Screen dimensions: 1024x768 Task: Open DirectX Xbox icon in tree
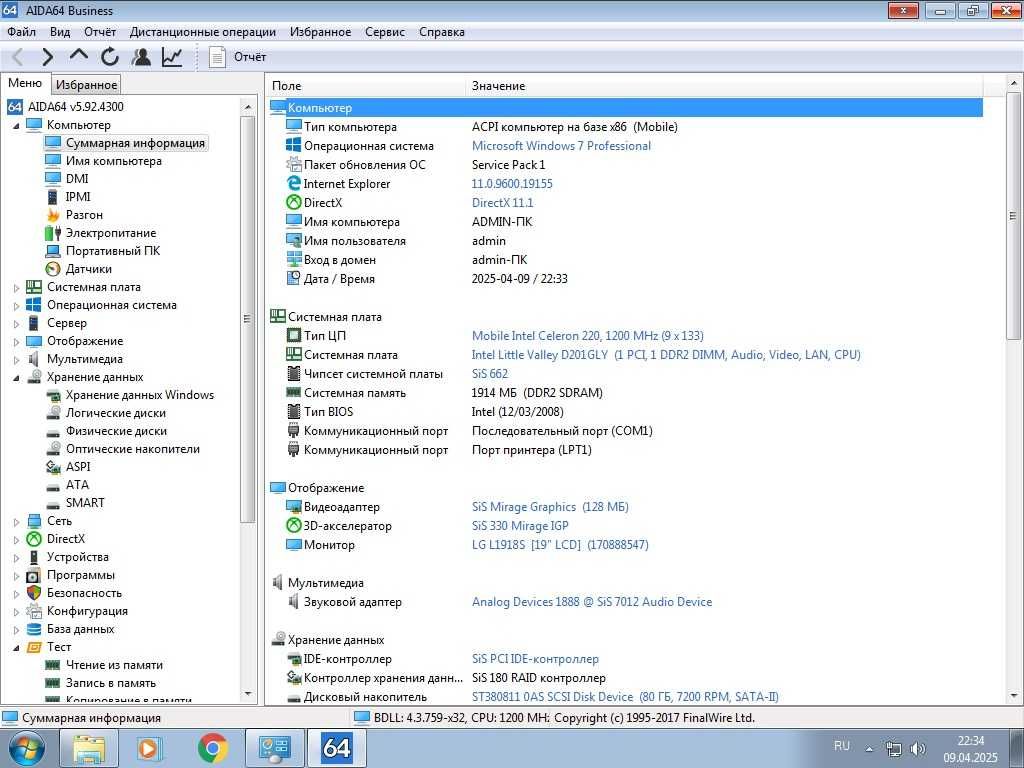point(34,539)
